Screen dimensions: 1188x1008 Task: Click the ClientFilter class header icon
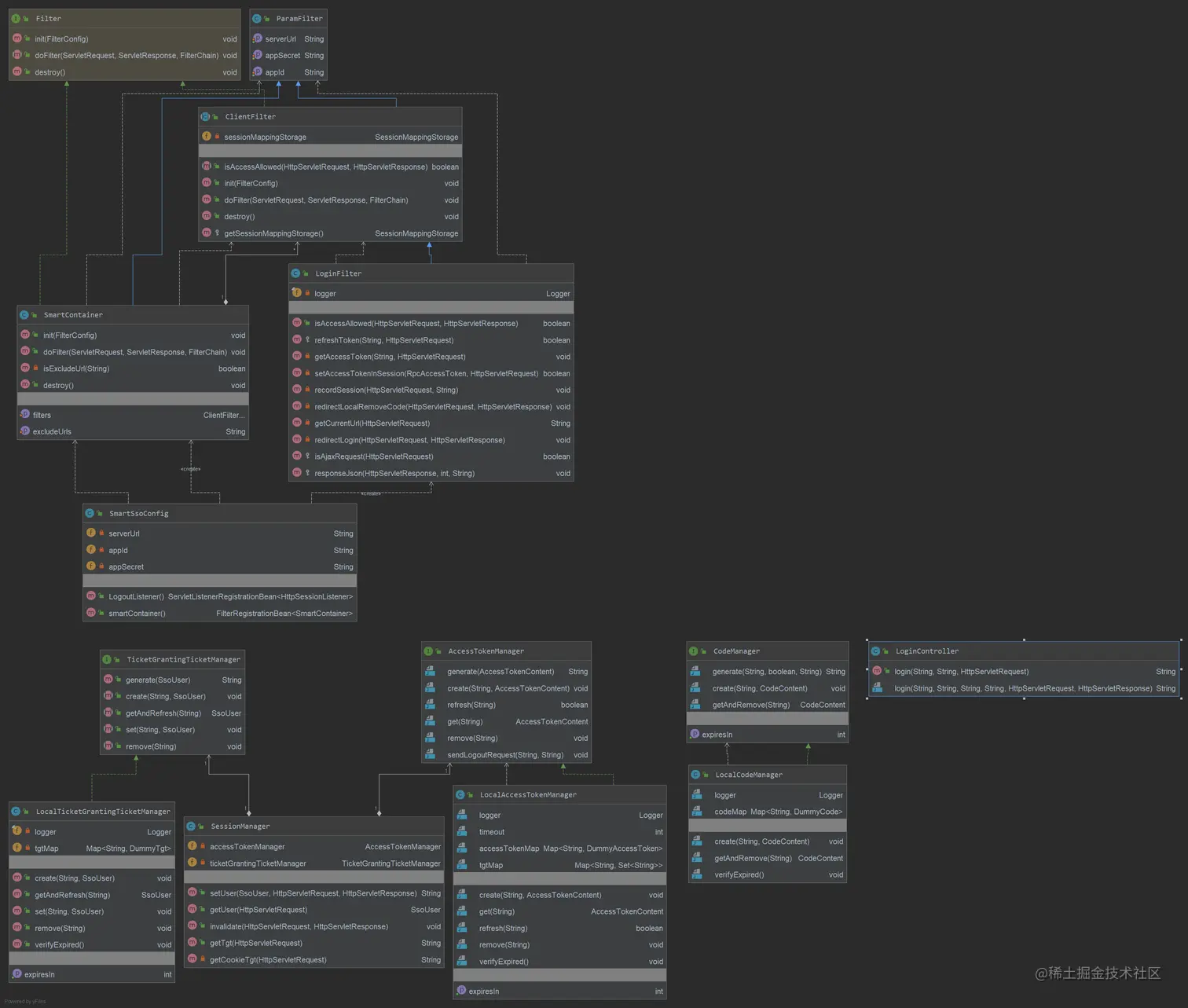(x=205, y=116)
